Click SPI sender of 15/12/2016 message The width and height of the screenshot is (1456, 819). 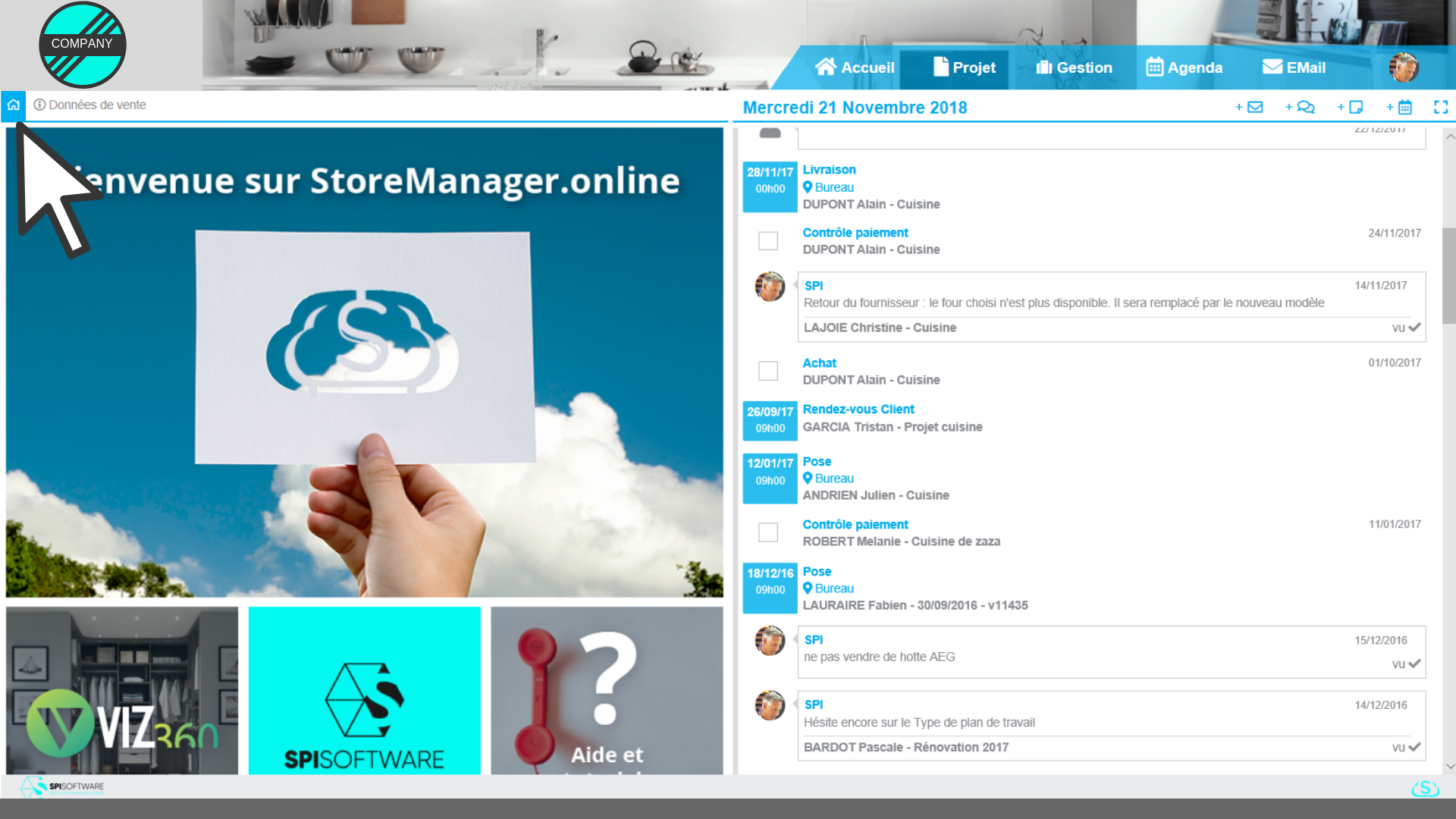813,640
